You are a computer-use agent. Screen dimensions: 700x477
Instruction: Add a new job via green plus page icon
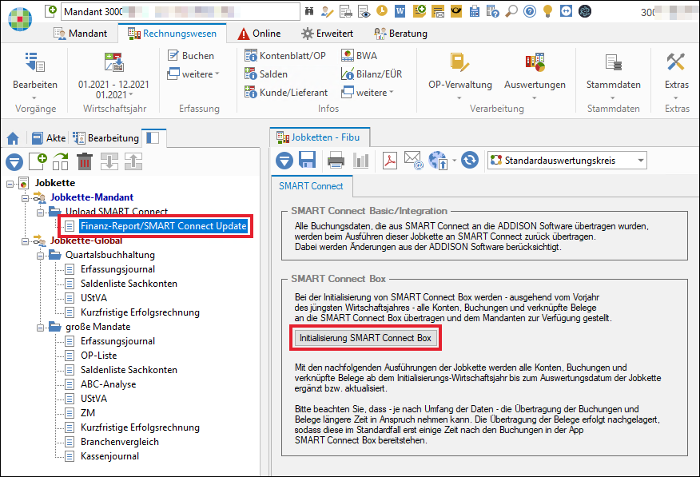[38, 161]
